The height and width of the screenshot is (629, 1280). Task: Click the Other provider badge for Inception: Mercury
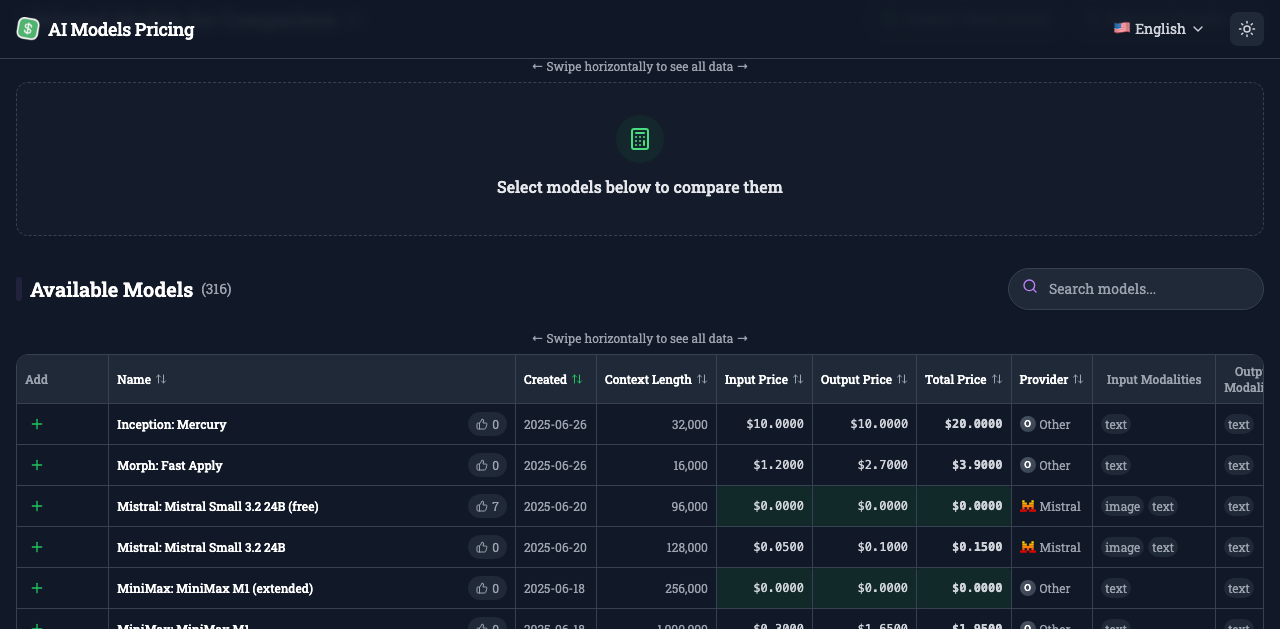pyautogui.click(x=1045, y=424)
